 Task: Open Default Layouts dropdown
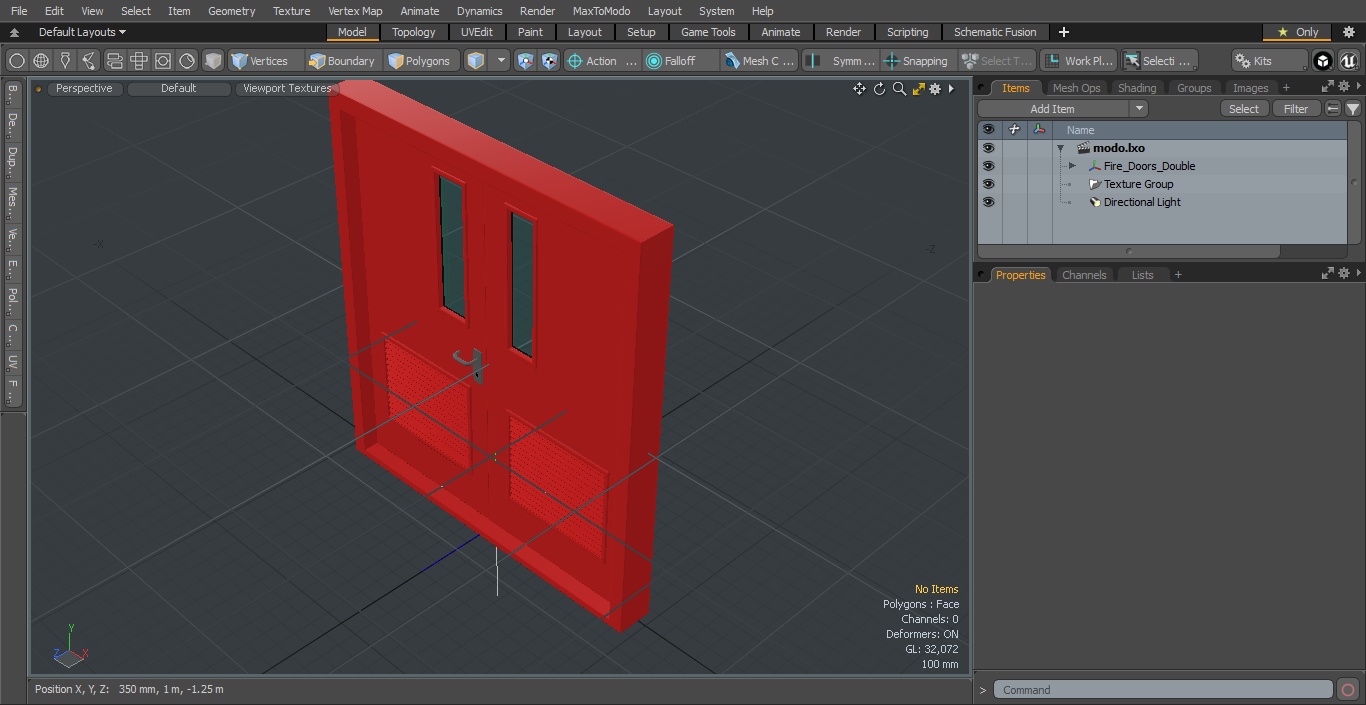coord(81,32)
